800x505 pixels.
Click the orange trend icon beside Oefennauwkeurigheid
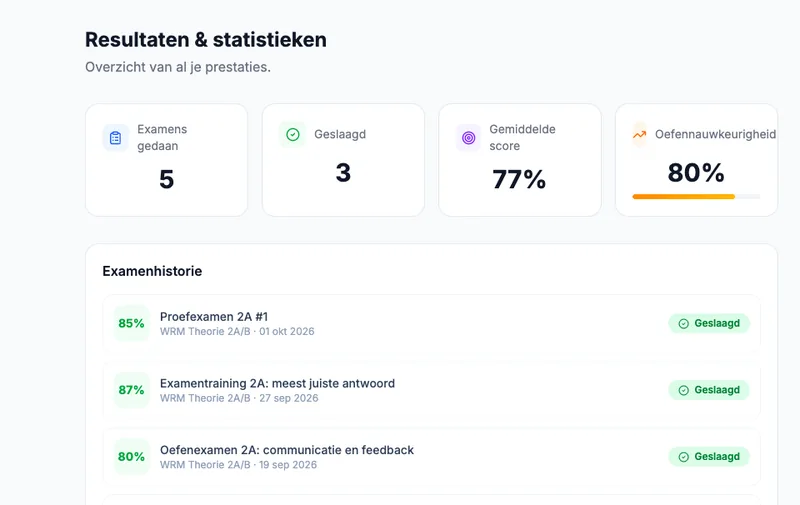coord(639,135)
